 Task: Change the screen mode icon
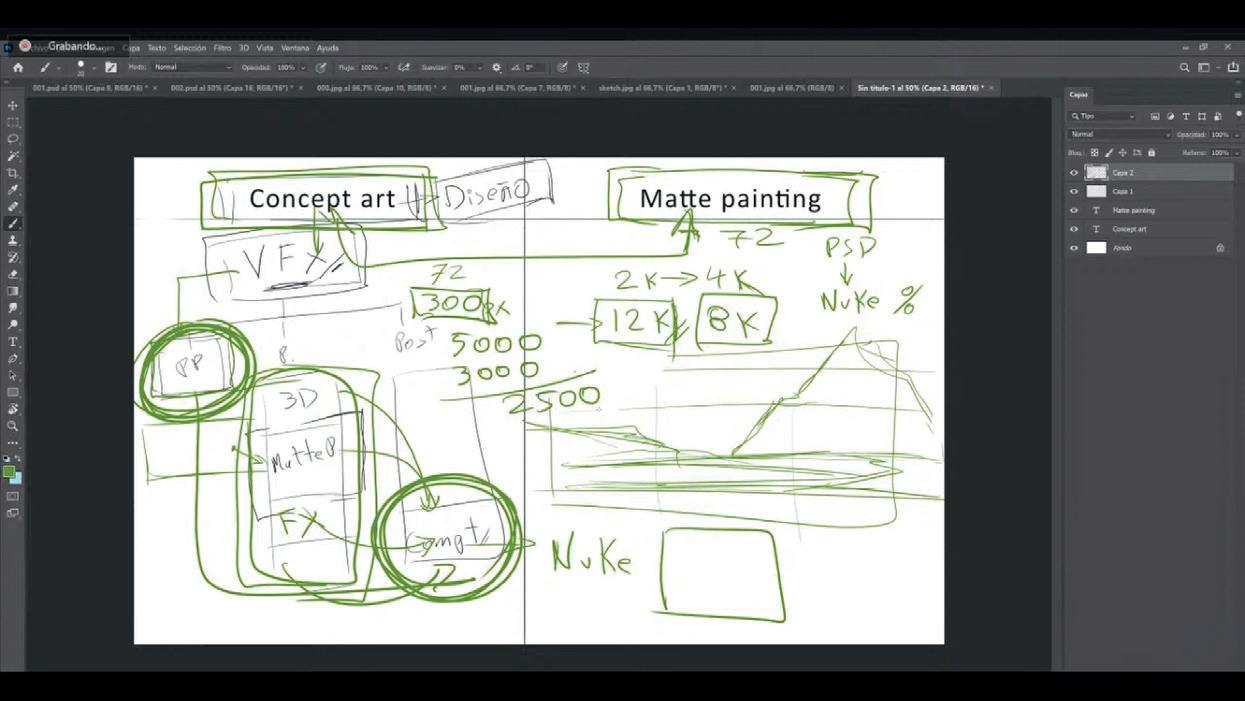13,513
